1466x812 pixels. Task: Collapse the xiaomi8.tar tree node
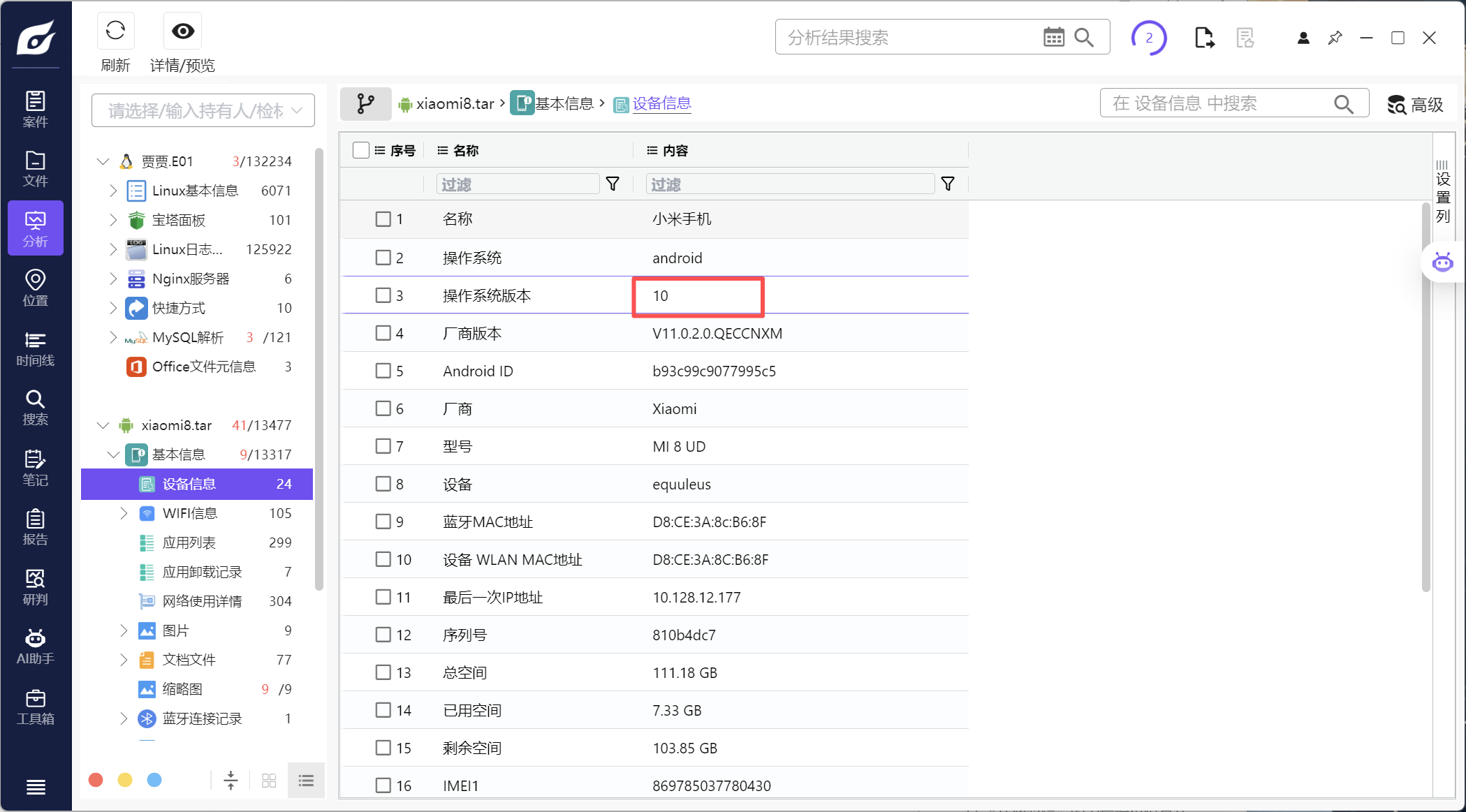[x=103, y=425]
